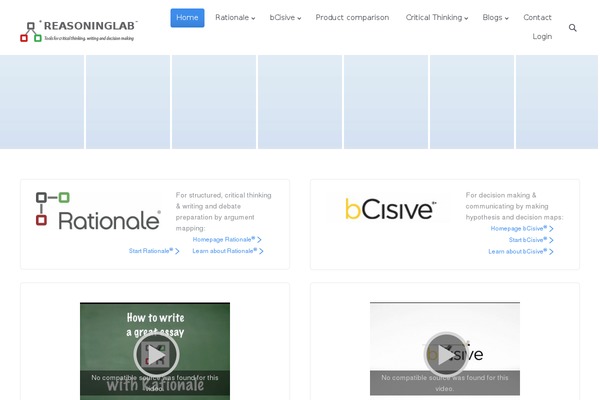Screen dimensions: 600x400
Task: Expand the bCisive menu dropdown
Action: 285,18
